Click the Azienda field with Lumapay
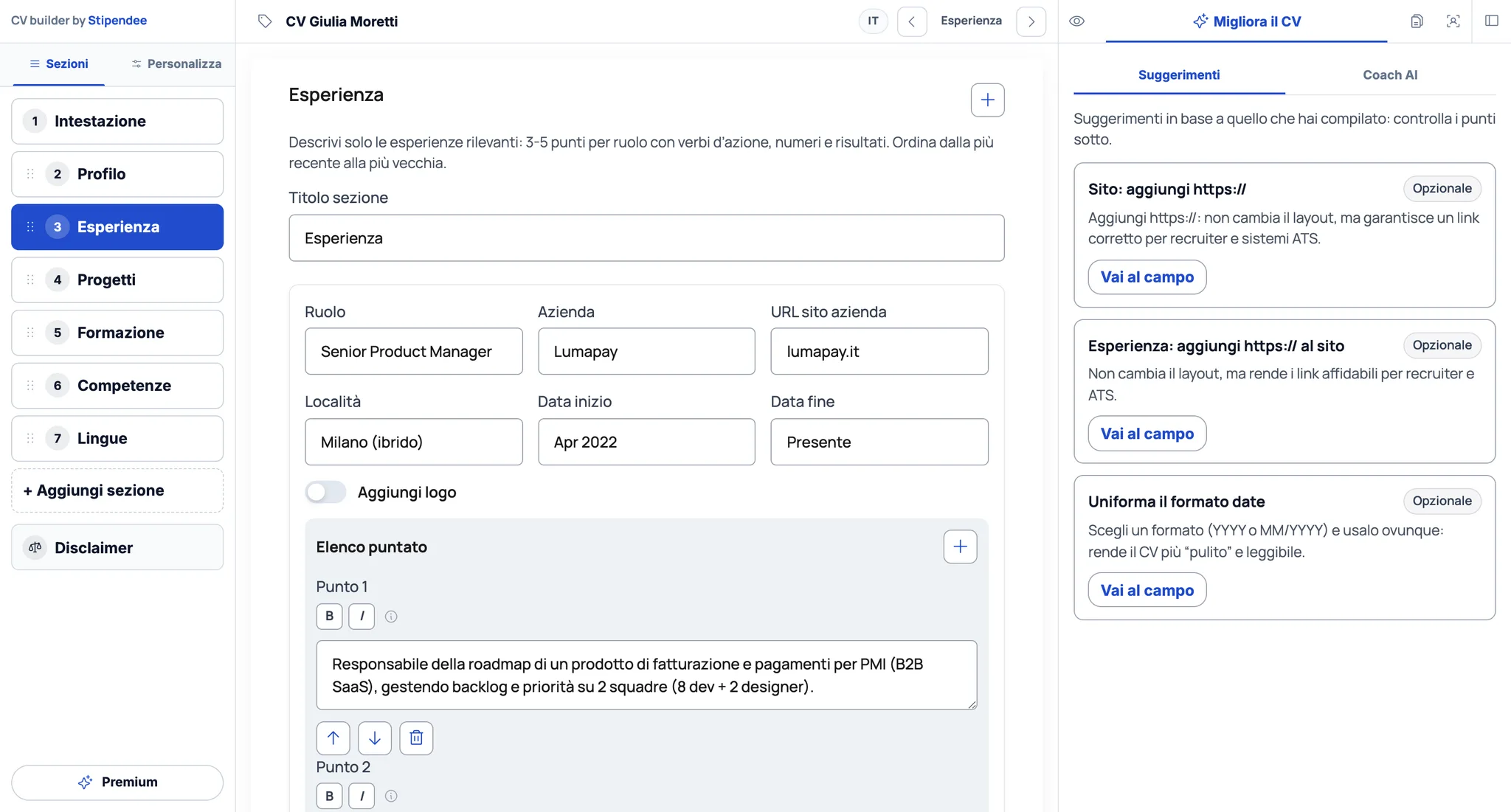Viewport: 1511px width, 812px height. [x=646, y=352]
